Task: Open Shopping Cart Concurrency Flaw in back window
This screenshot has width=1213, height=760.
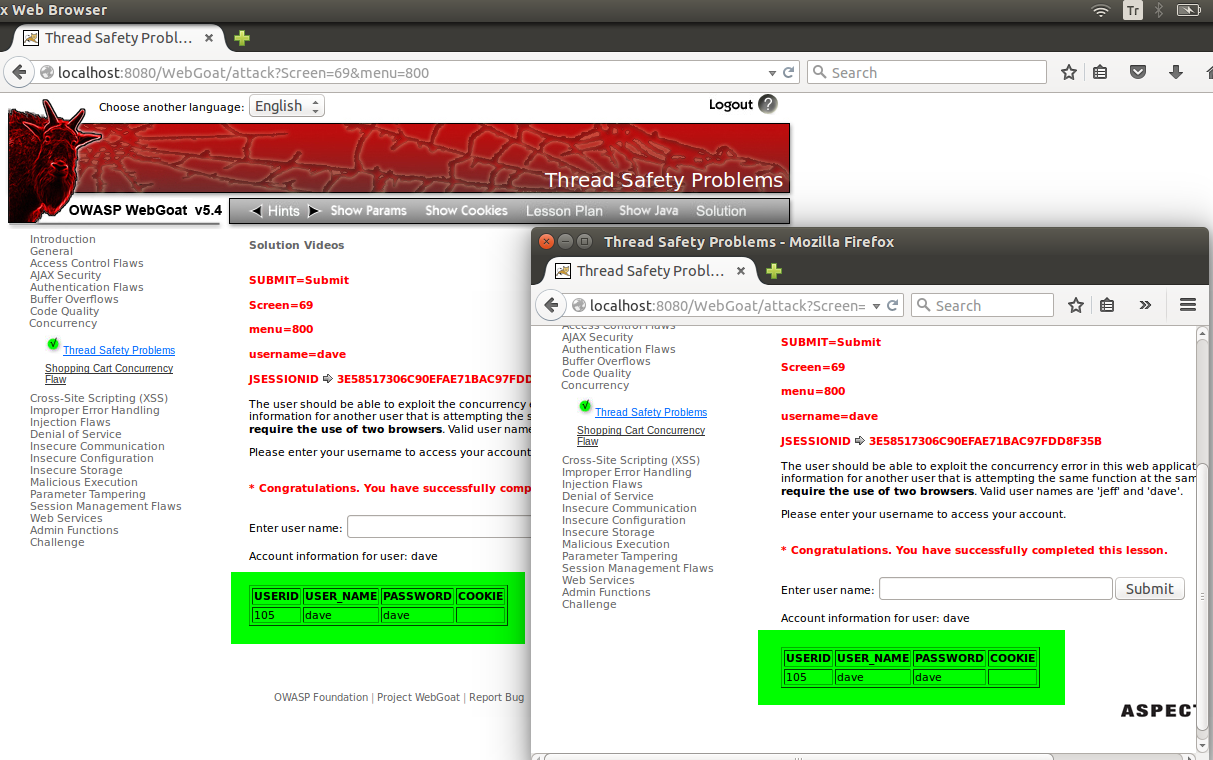Action: 109,374
